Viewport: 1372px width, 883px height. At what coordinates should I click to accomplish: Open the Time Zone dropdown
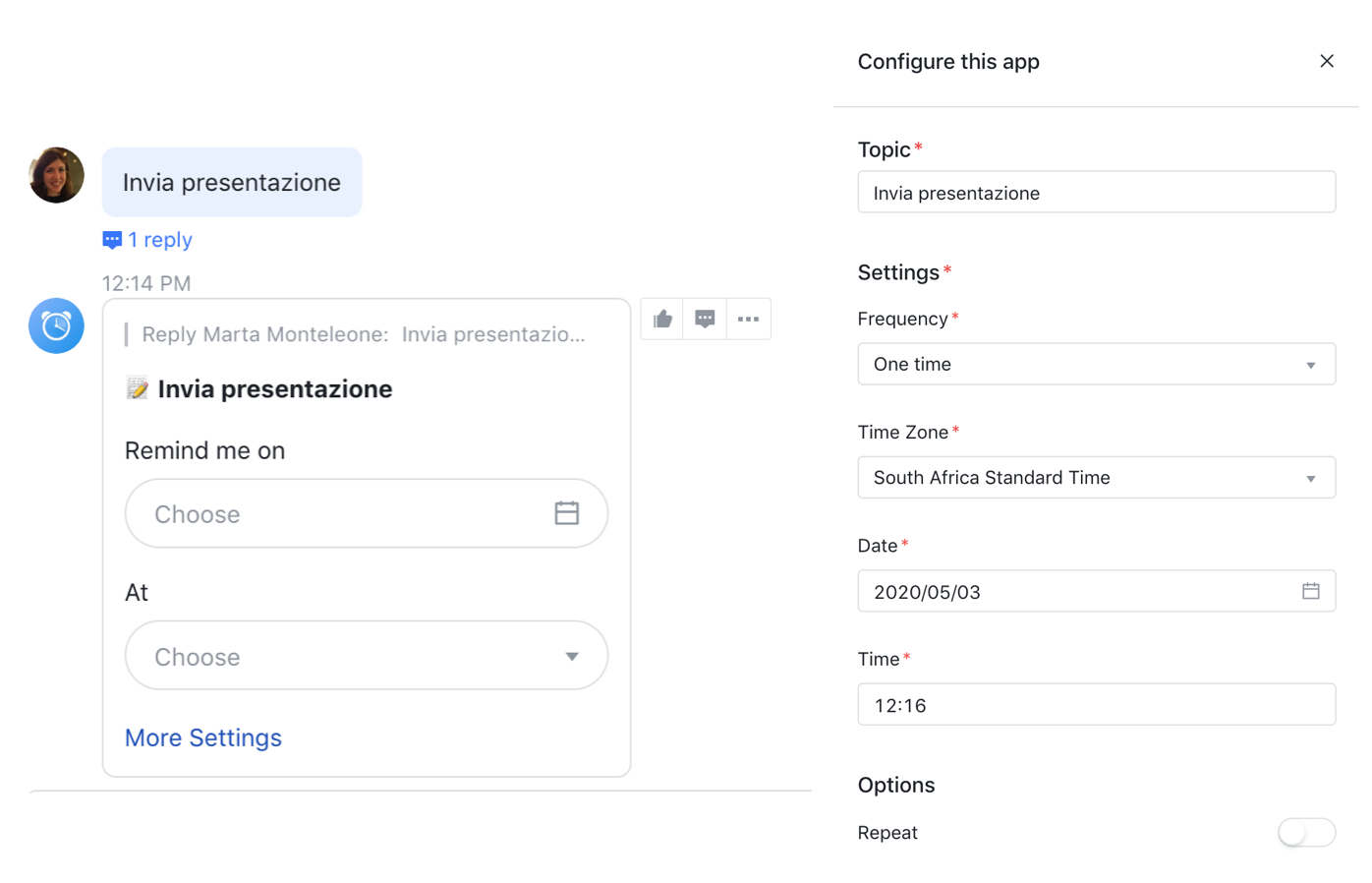coord(1096,477)
